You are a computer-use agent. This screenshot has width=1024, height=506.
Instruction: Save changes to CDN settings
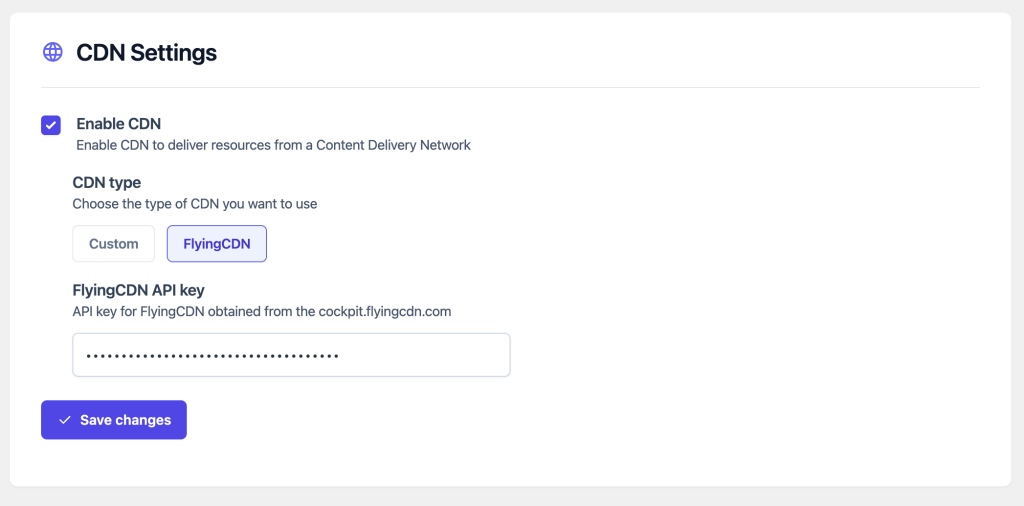pos(114,420)
